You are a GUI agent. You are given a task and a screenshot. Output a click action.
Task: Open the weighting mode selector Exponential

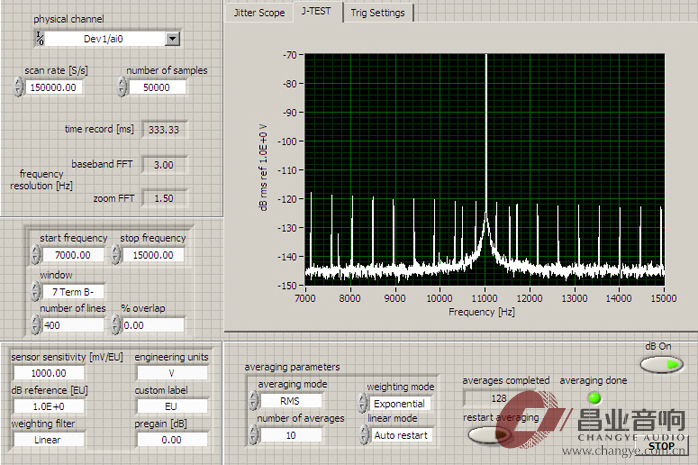(400, 404)
